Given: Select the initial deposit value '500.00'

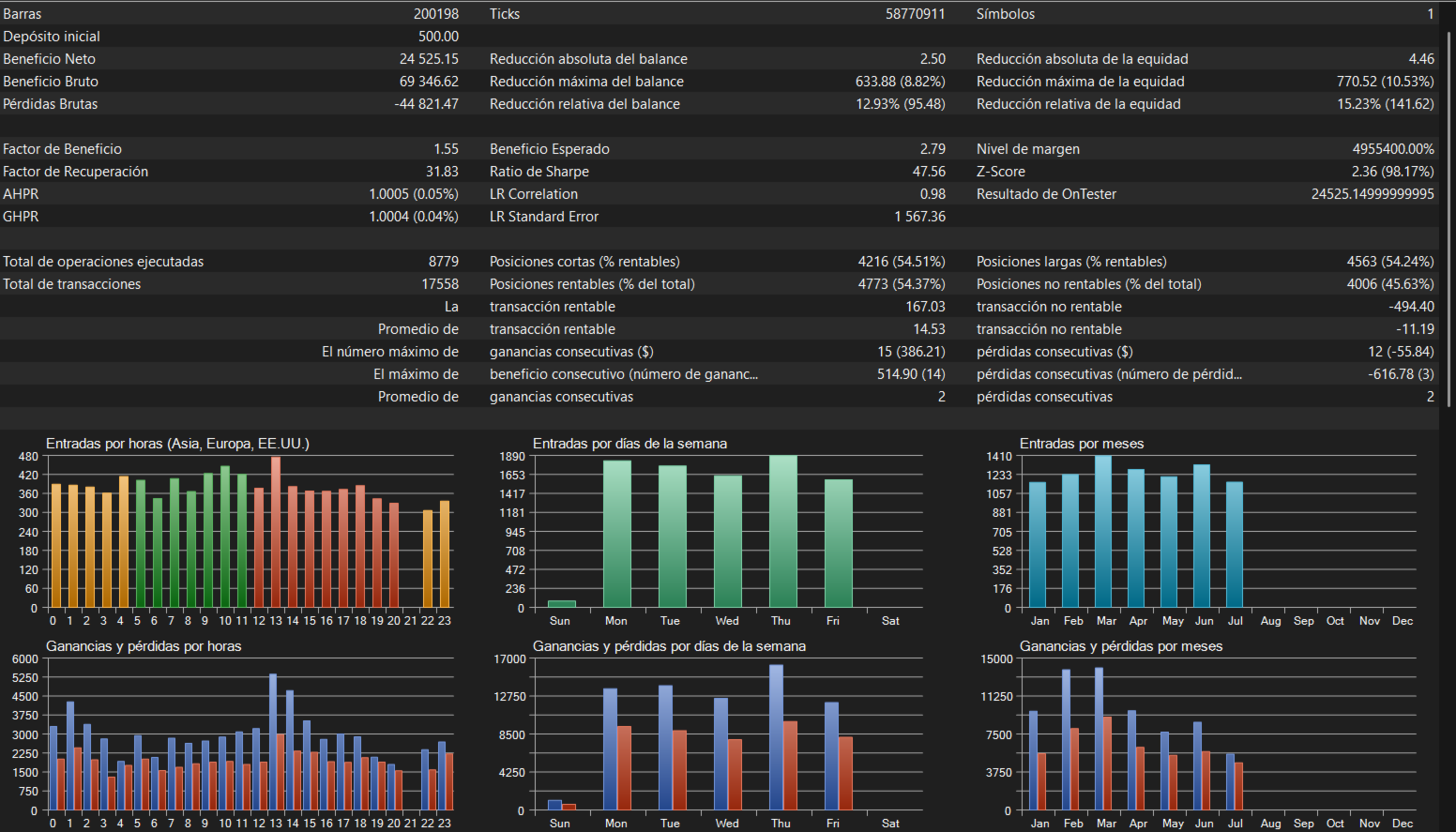Looking at the screenshot, I should tap(439, 37).
